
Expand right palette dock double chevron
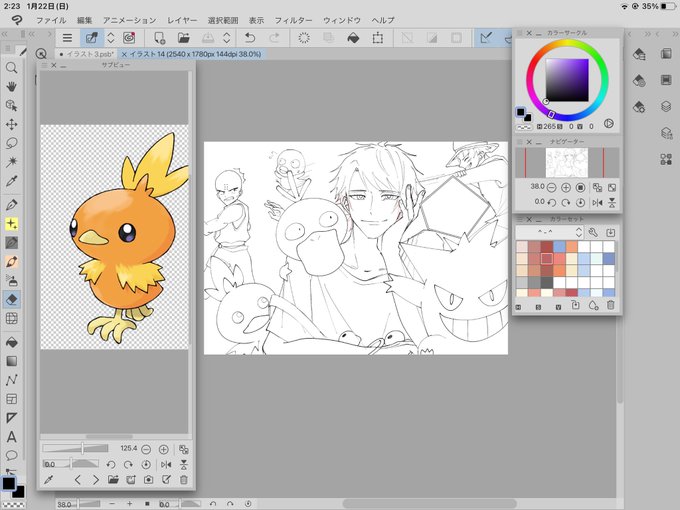point(647,34)
